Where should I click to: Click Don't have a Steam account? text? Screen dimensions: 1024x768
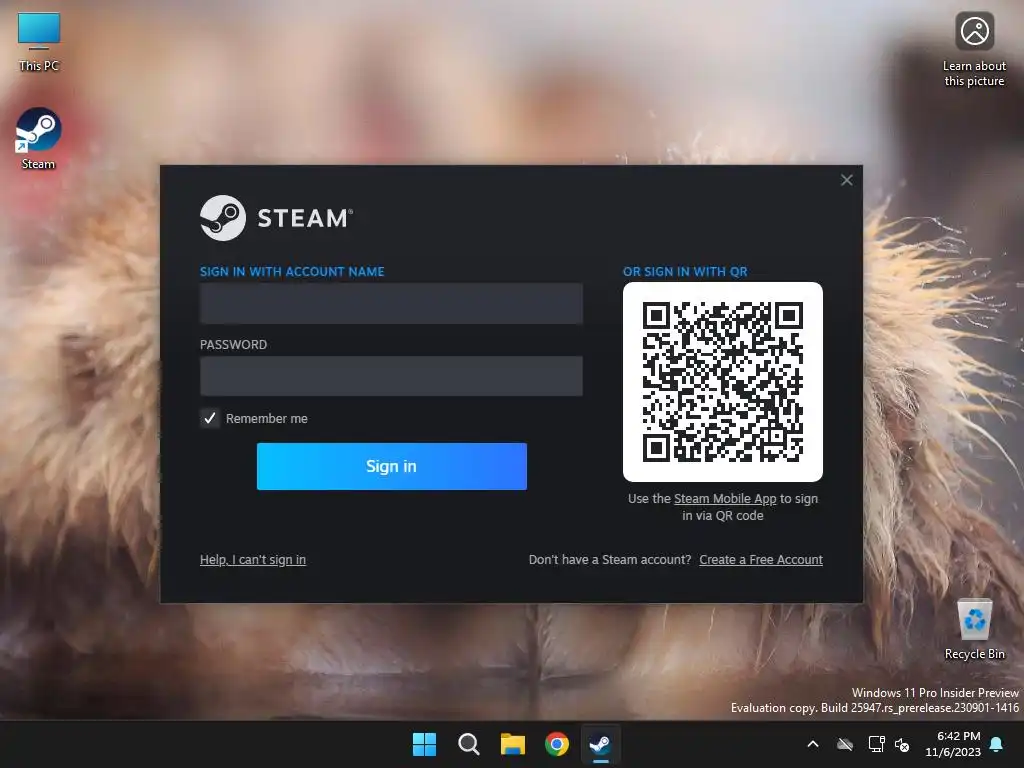pos(610,560)
